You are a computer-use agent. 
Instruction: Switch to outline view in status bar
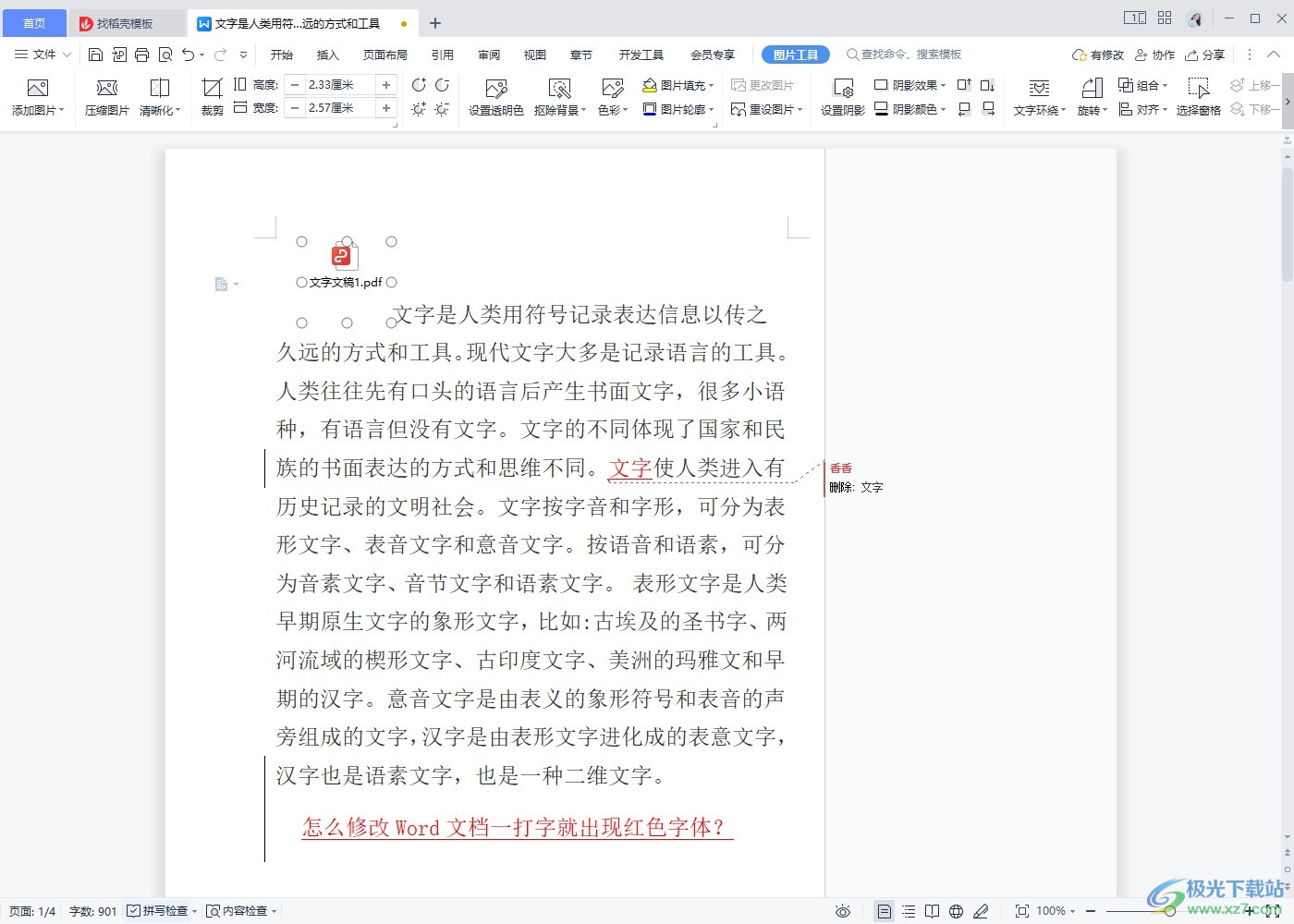[909, 911]
